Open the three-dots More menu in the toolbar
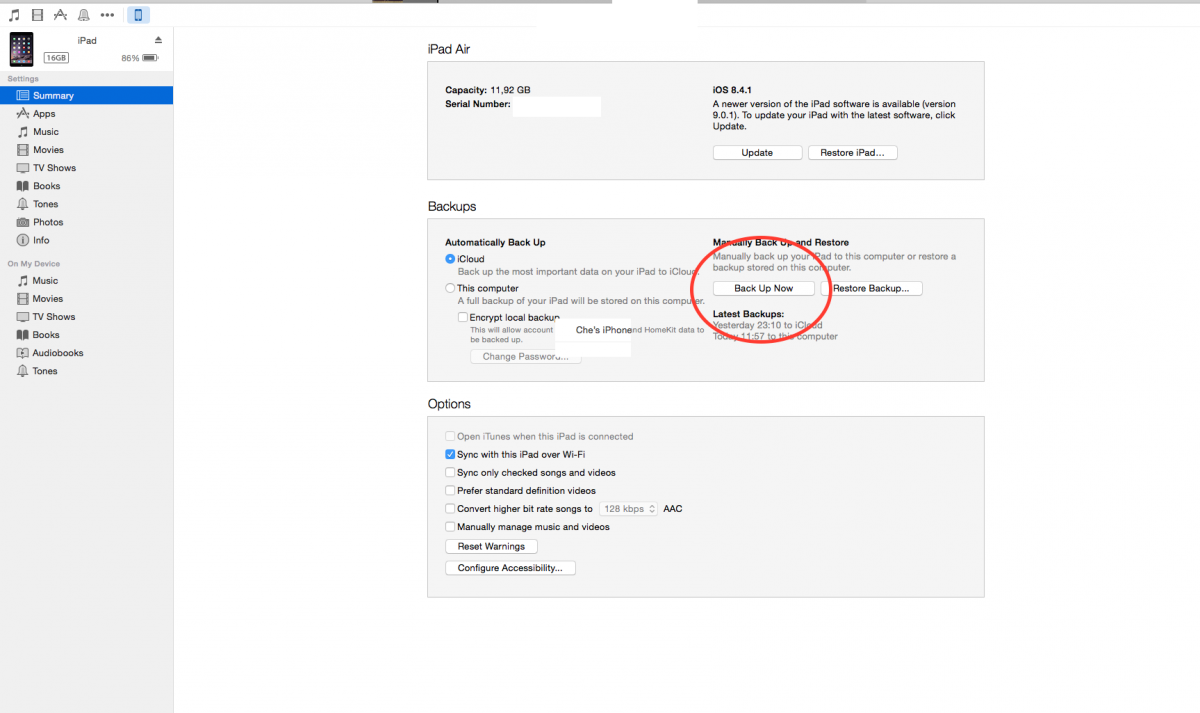Viewport: 1200px width, 713px height. pos(108,15)
